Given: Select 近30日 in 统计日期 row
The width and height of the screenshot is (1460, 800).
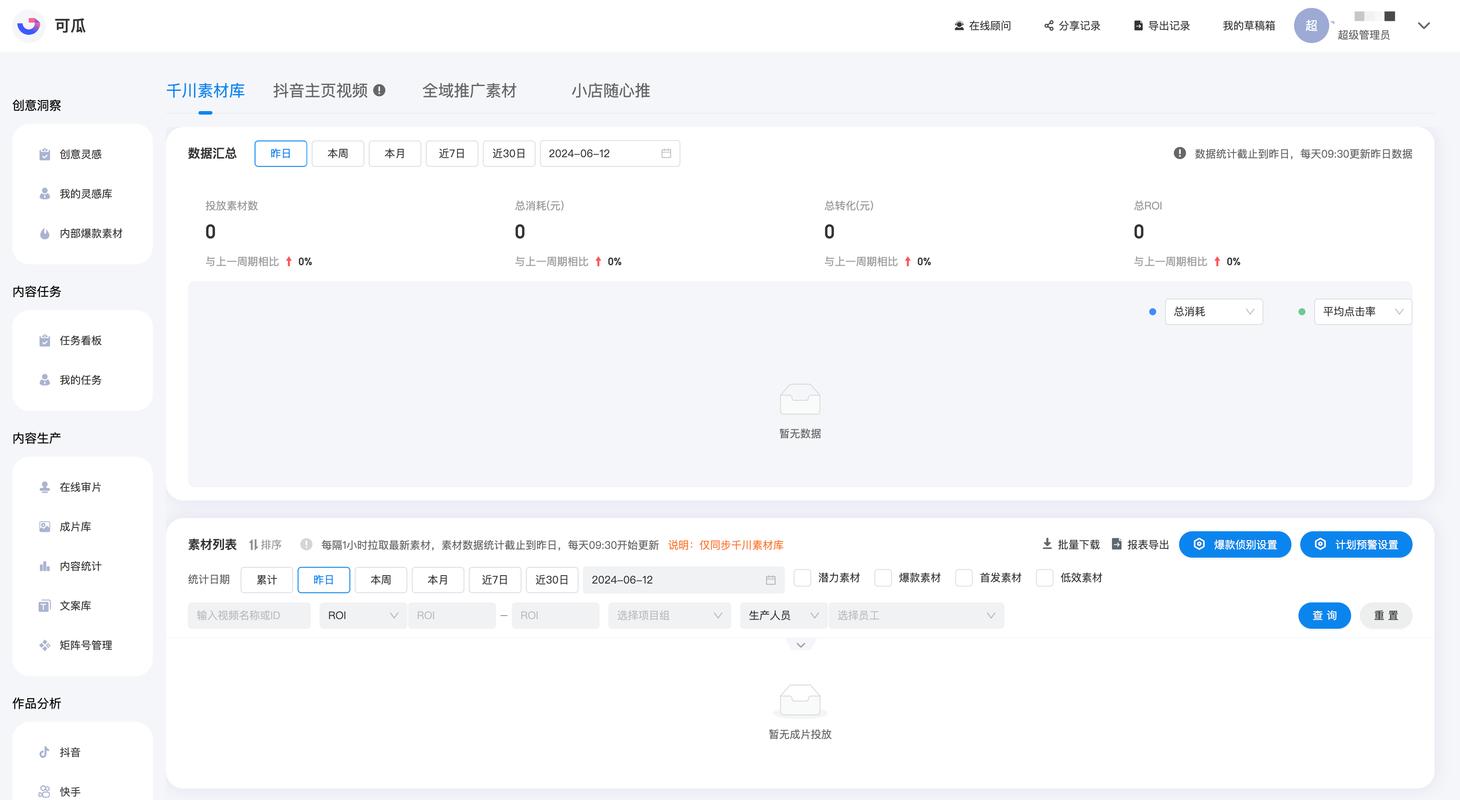Looking at the screenshot, I should point(552,580).
